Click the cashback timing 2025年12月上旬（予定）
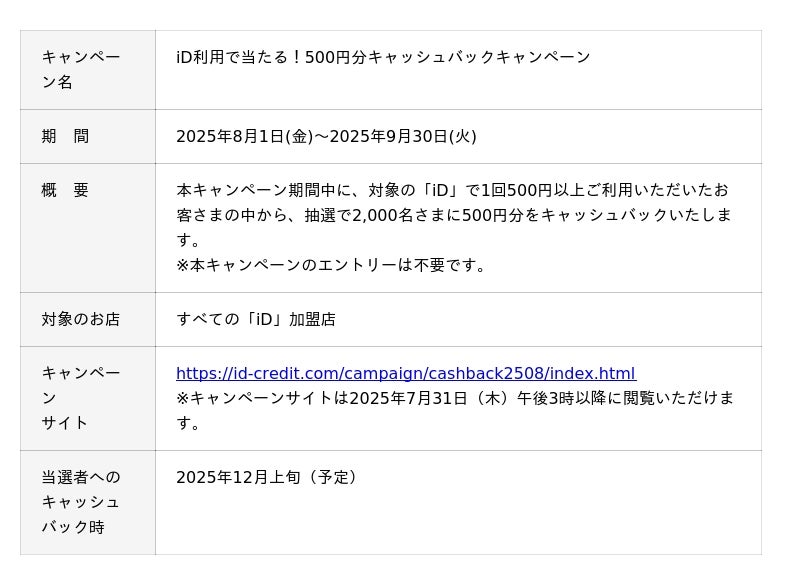Viewport: 800px width, 585px height. pos(268,477)
